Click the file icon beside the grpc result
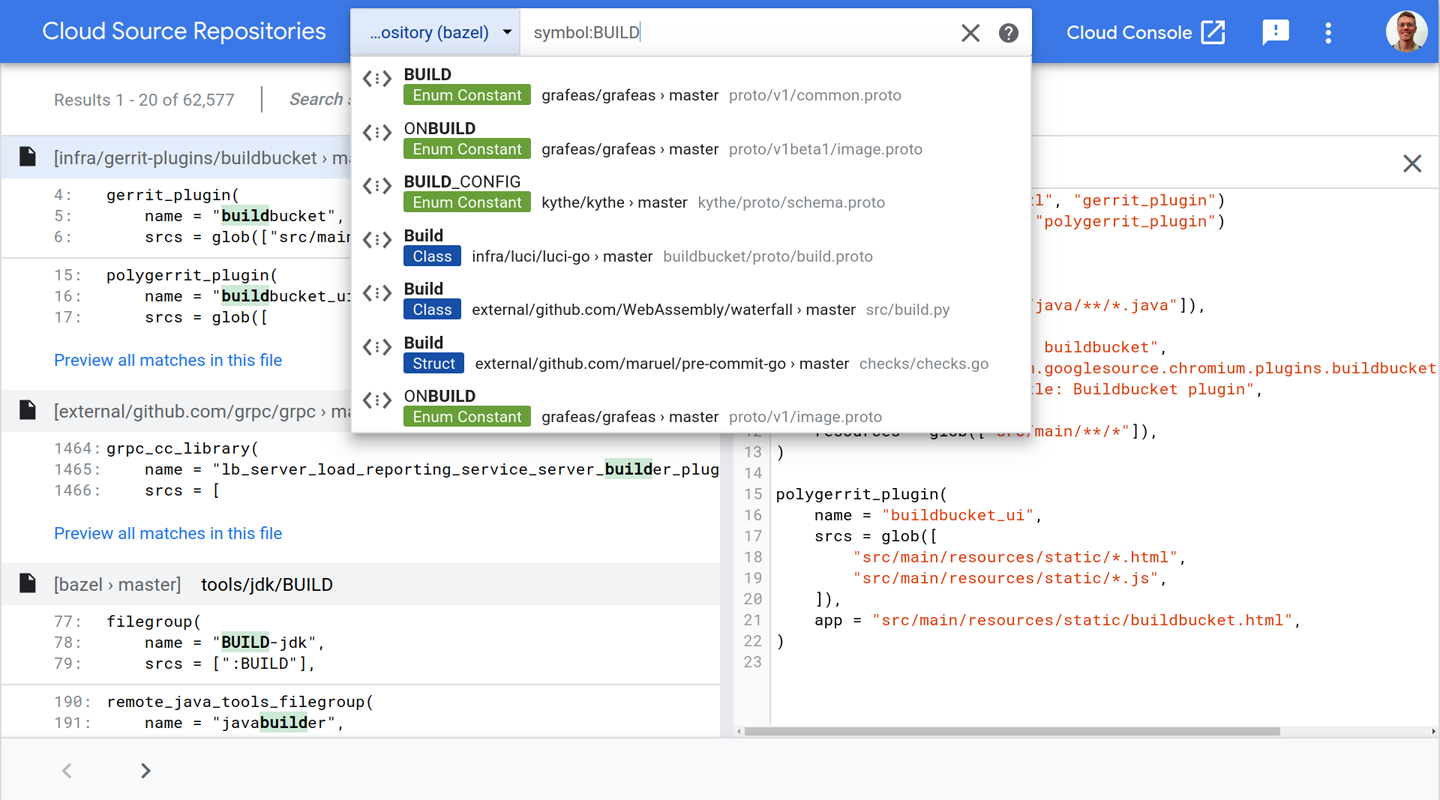The height and width of the screenshot is (800, 1440). pos(27,408)
